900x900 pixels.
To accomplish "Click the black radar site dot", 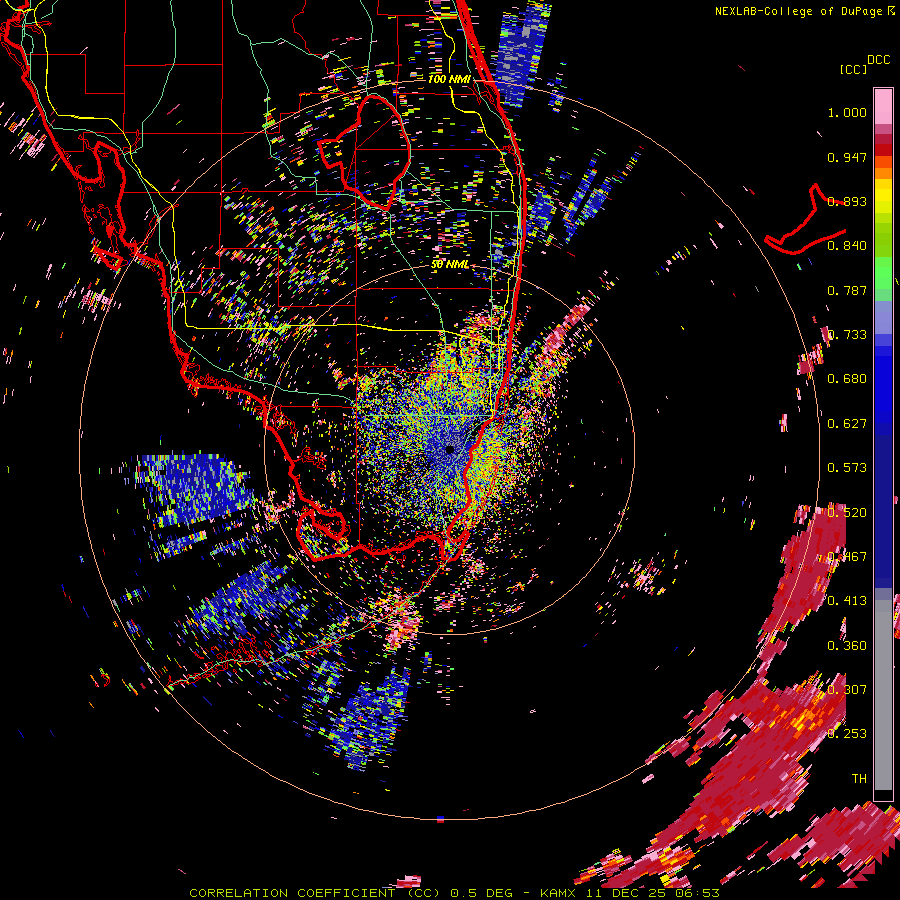I will coord(450,449).
